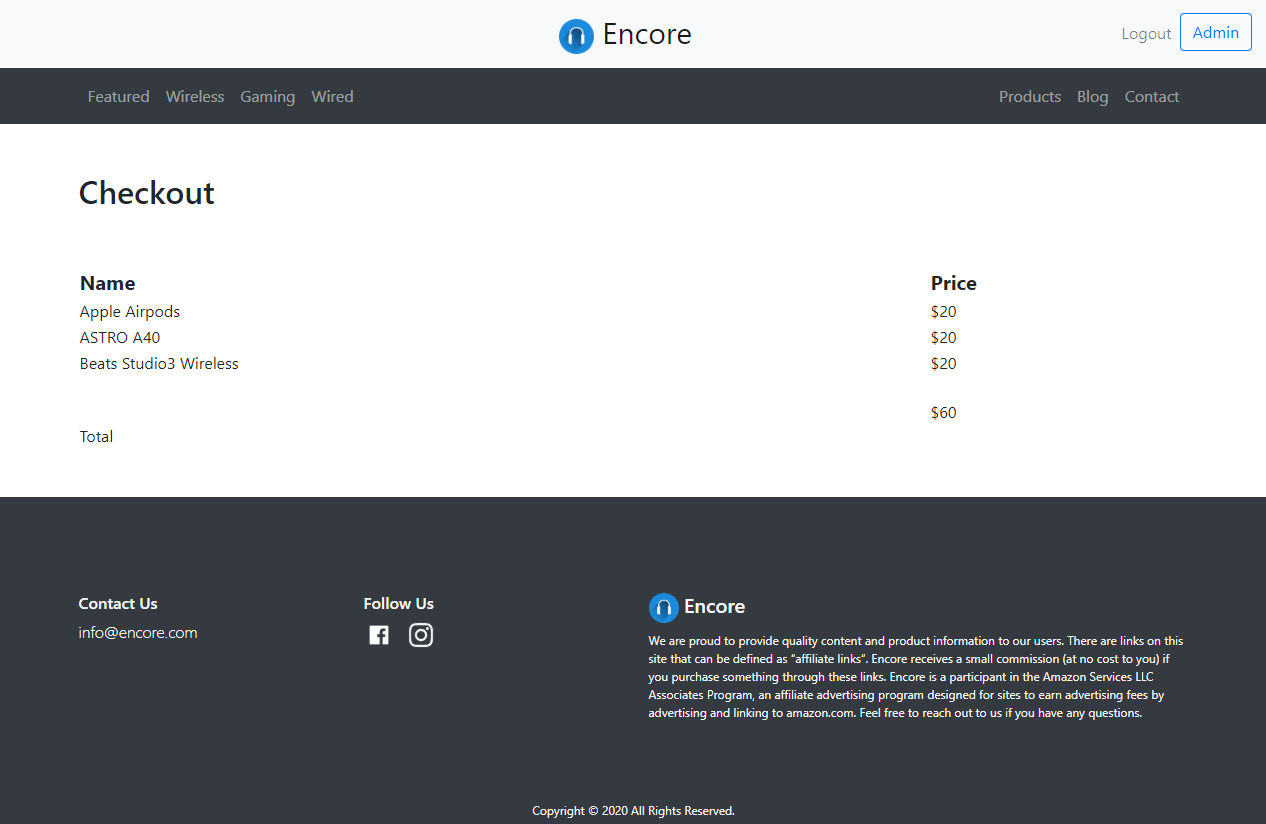Open the Instagram icon under Follow Us
Viewport: 1266px width, 824px height.
[421, 635]
